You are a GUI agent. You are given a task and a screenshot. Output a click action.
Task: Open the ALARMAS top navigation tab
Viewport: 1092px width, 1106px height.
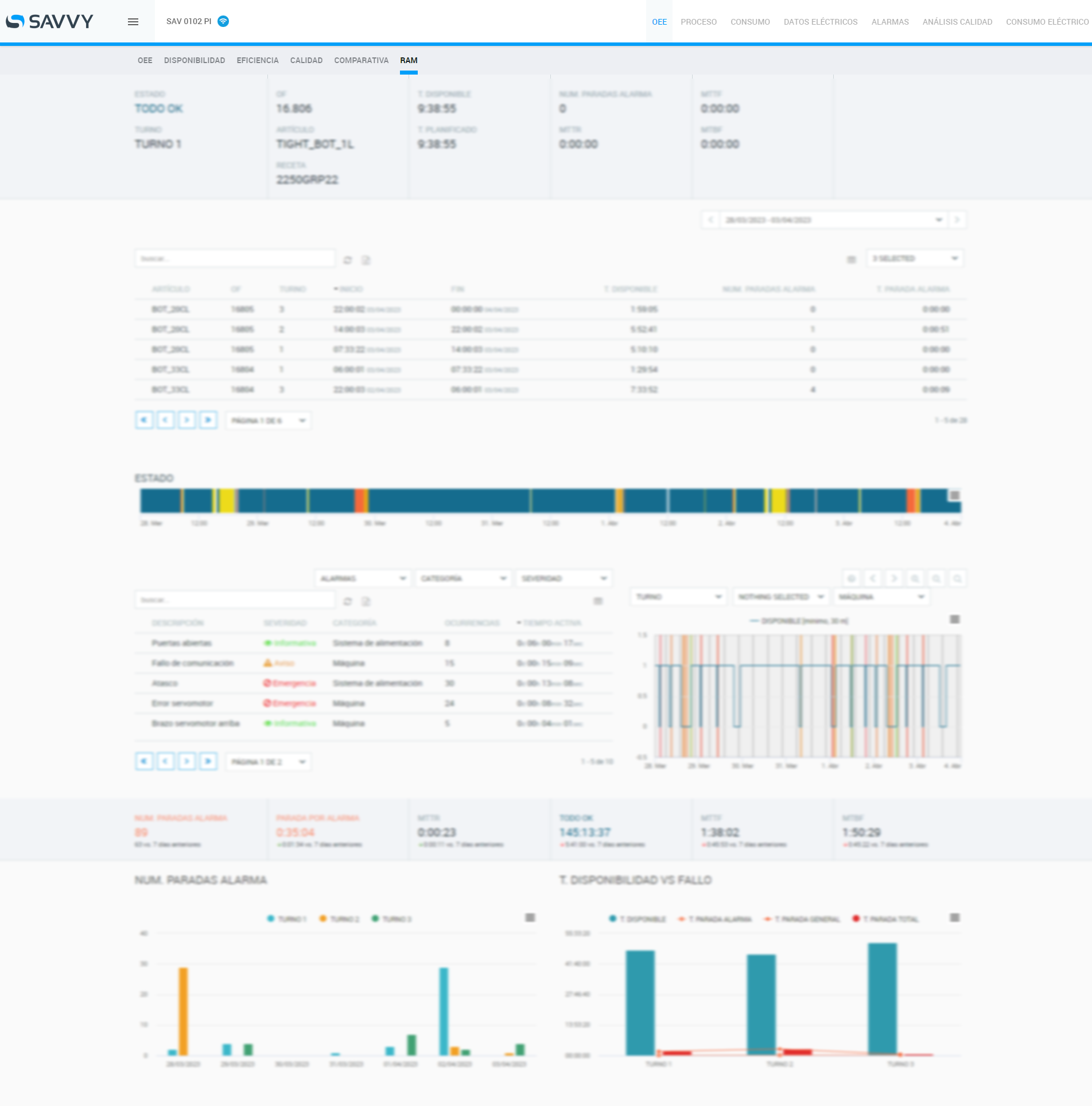click(x=889, y=22)
